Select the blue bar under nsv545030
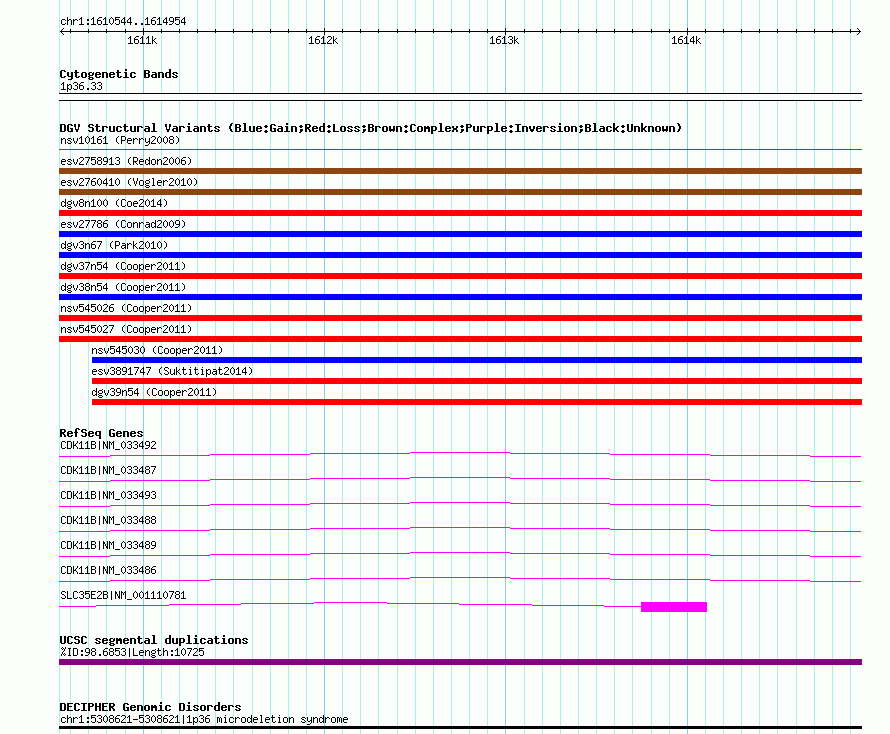The width and height of the screenshot is (890, 734). point(477,360)
